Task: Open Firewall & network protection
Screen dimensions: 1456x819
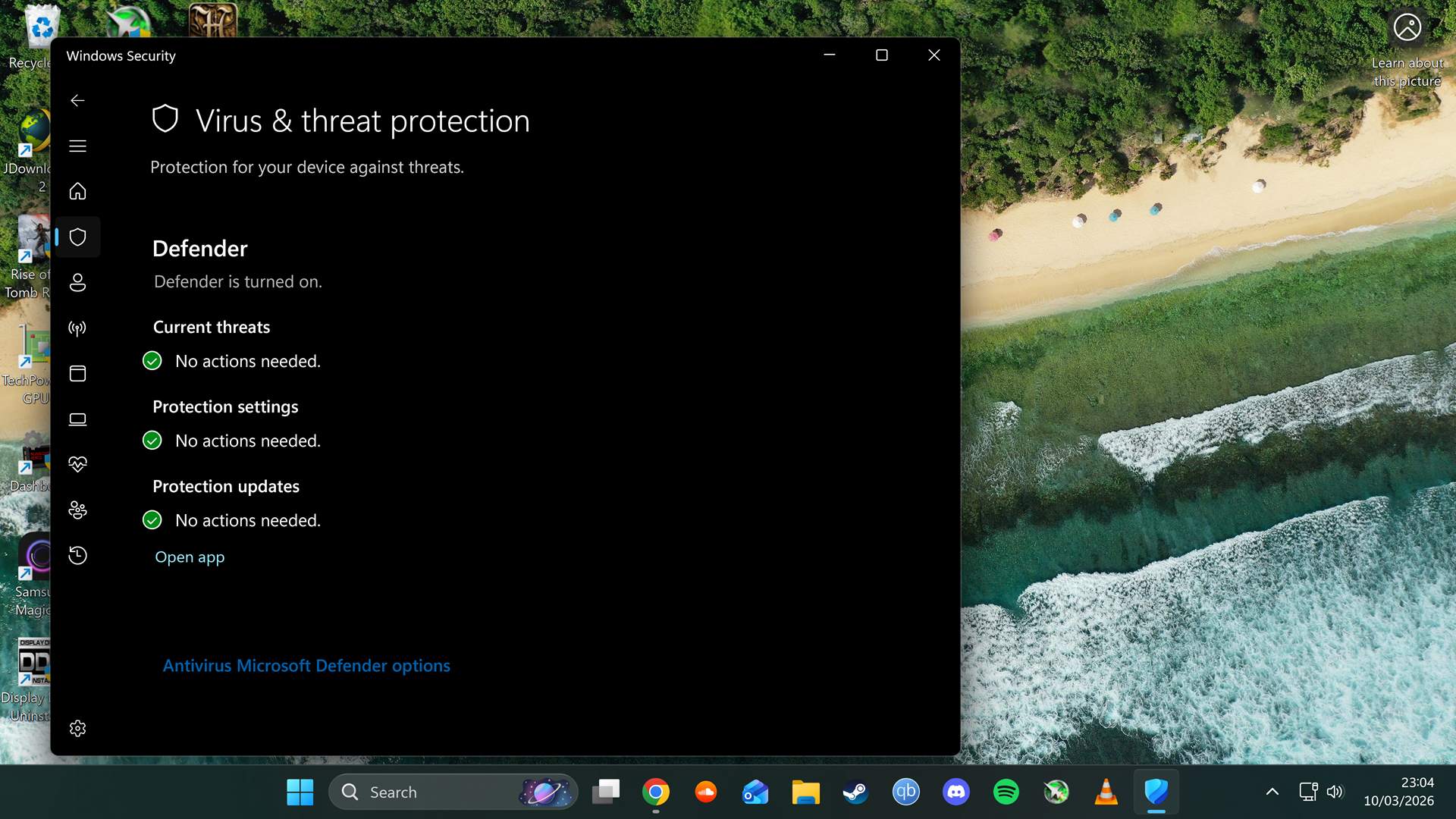Action: (77, 328)
